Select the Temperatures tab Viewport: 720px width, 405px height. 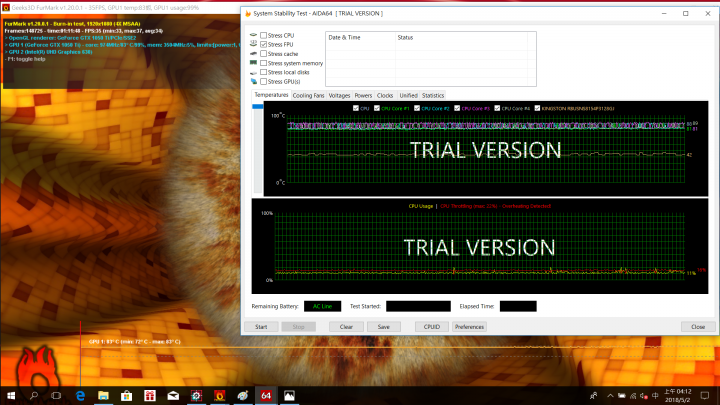271,95
